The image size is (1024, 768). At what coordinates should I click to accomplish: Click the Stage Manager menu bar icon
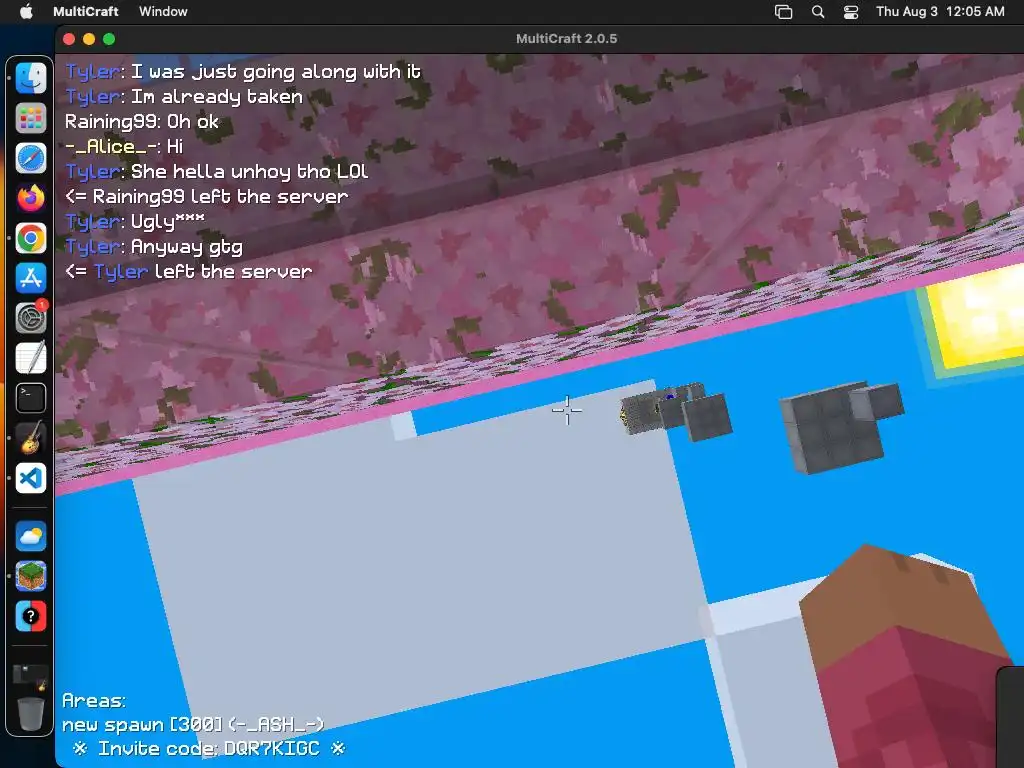click(783, 12)
